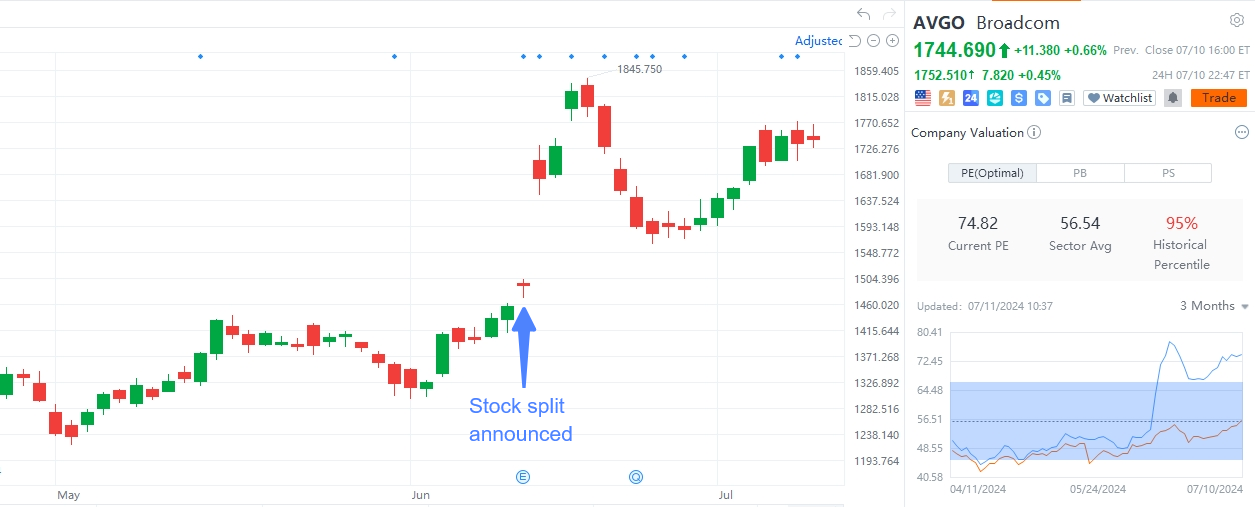Open Company Valuation more options menu
Viewport: 1255px width, 507px height.
[1242, 132]
